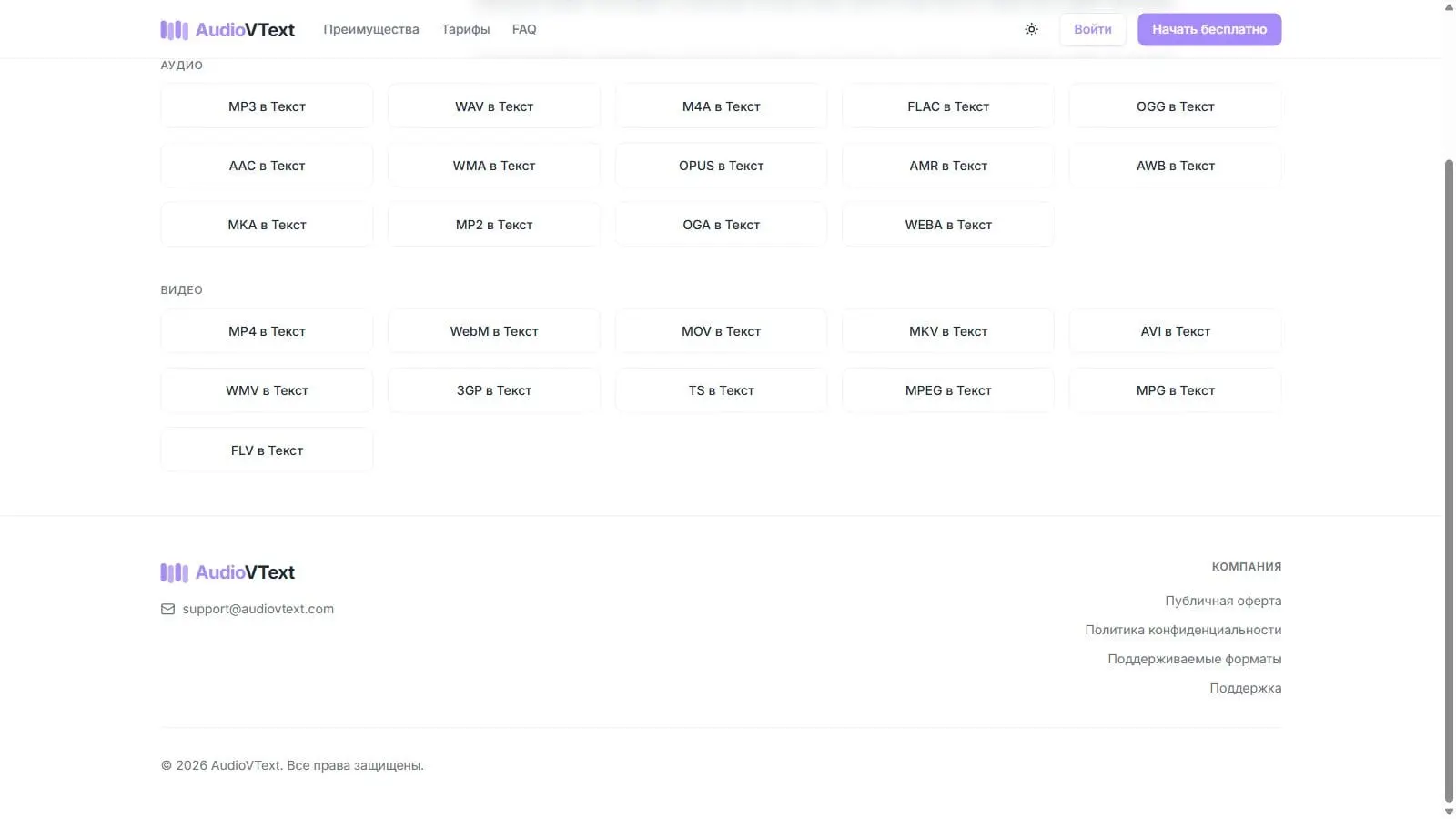Open MOV в Текст converter
Viewport: 1456px width, 819px height.
(x=721, y=331)
